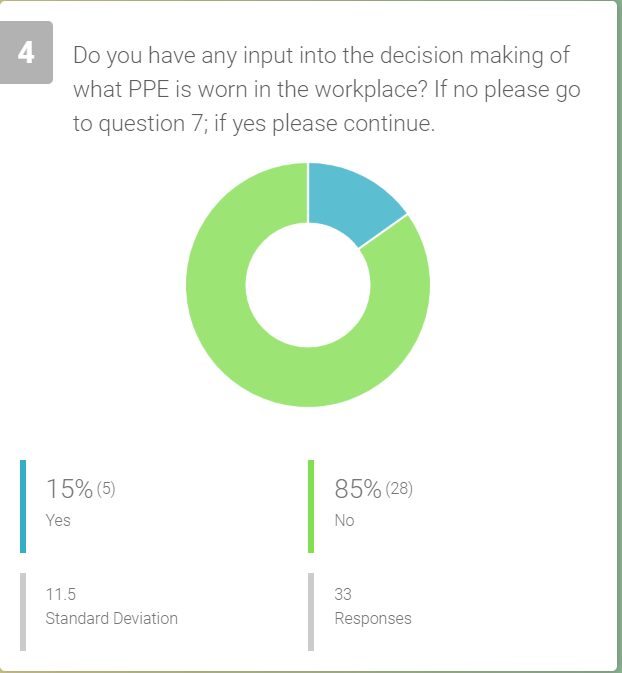Image resolution: width=622 pixels, height=673 pixels.
Task: Click the (28) response count
Action: click(399, 489)
